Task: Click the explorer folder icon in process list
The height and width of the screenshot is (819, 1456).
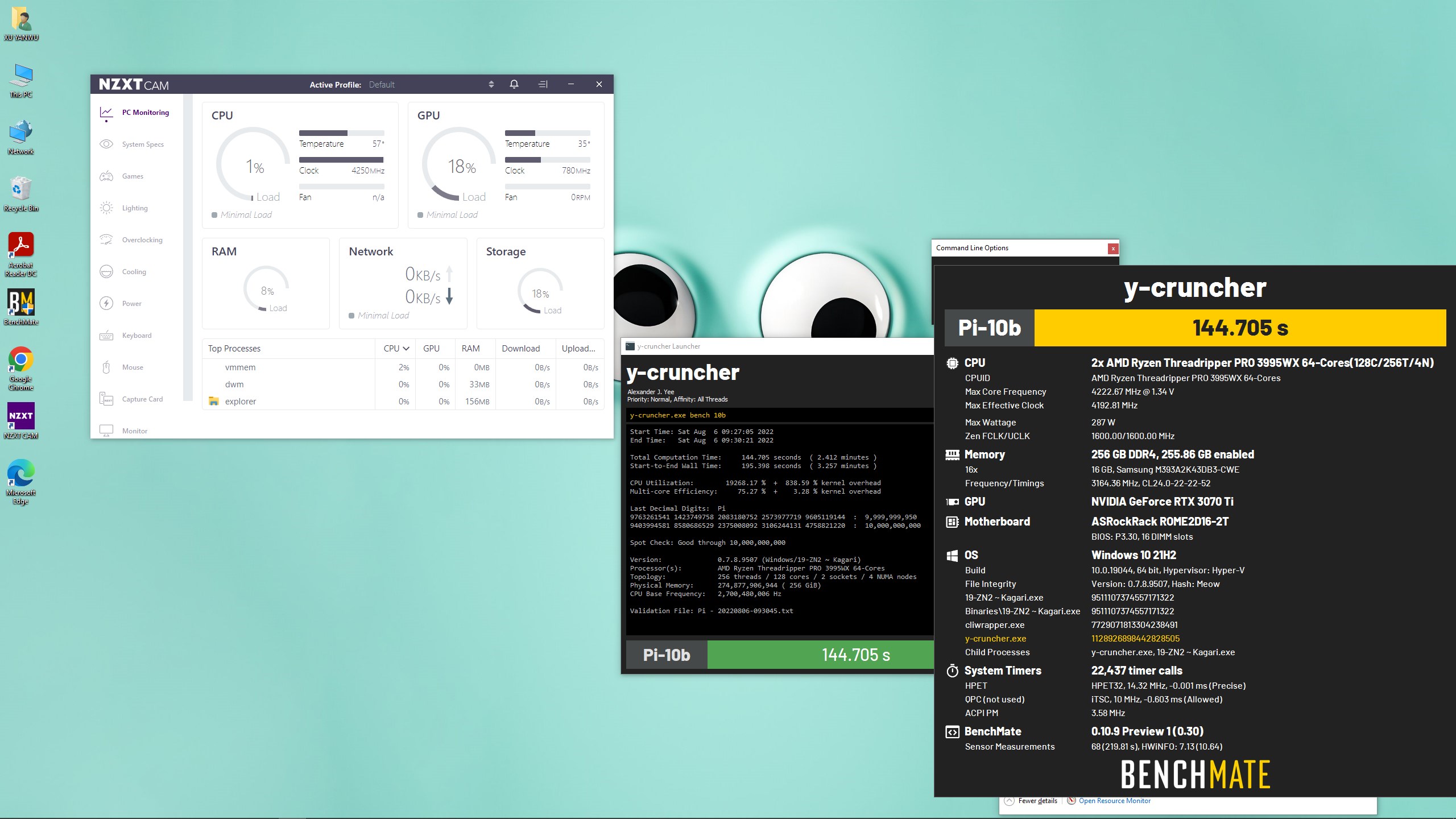Action: click(x=214, y=402)
